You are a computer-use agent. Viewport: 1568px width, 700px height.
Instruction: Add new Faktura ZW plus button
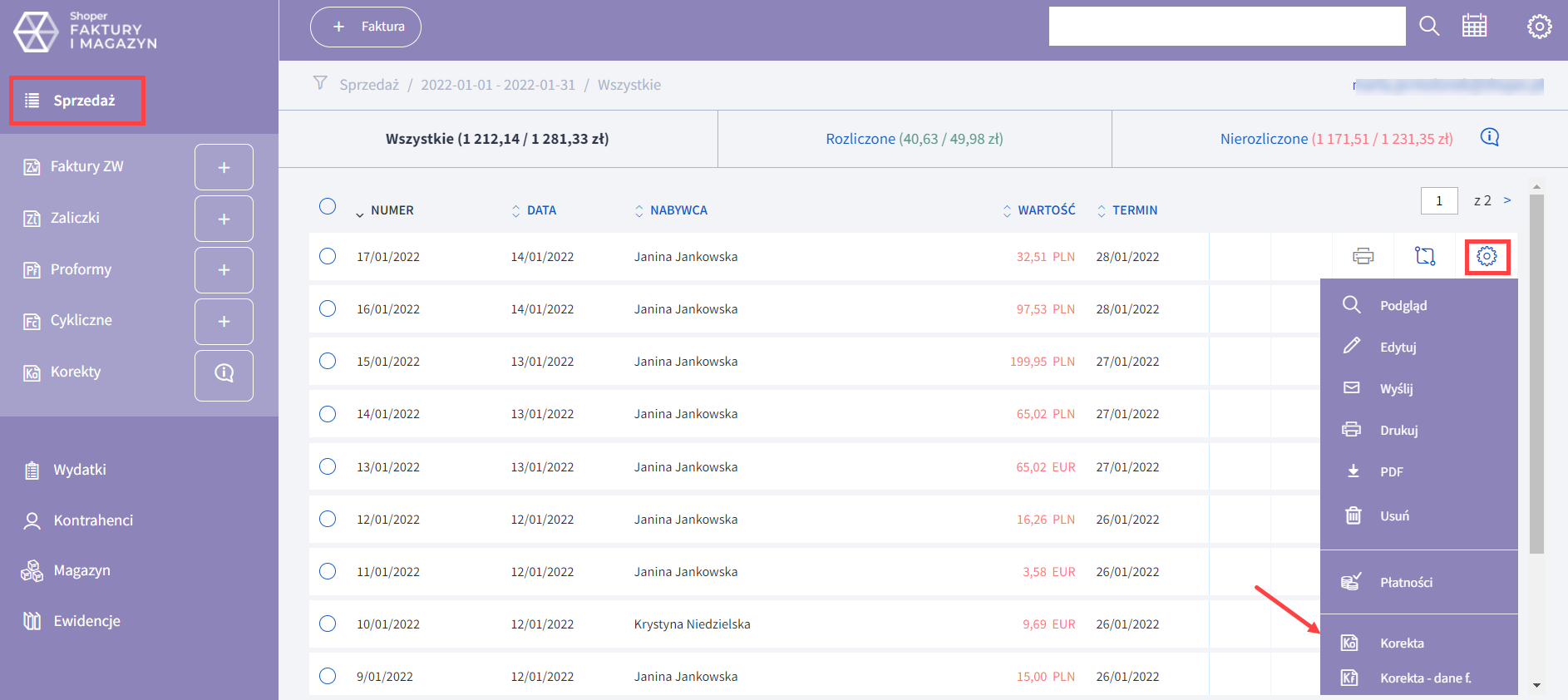(224, 167)
